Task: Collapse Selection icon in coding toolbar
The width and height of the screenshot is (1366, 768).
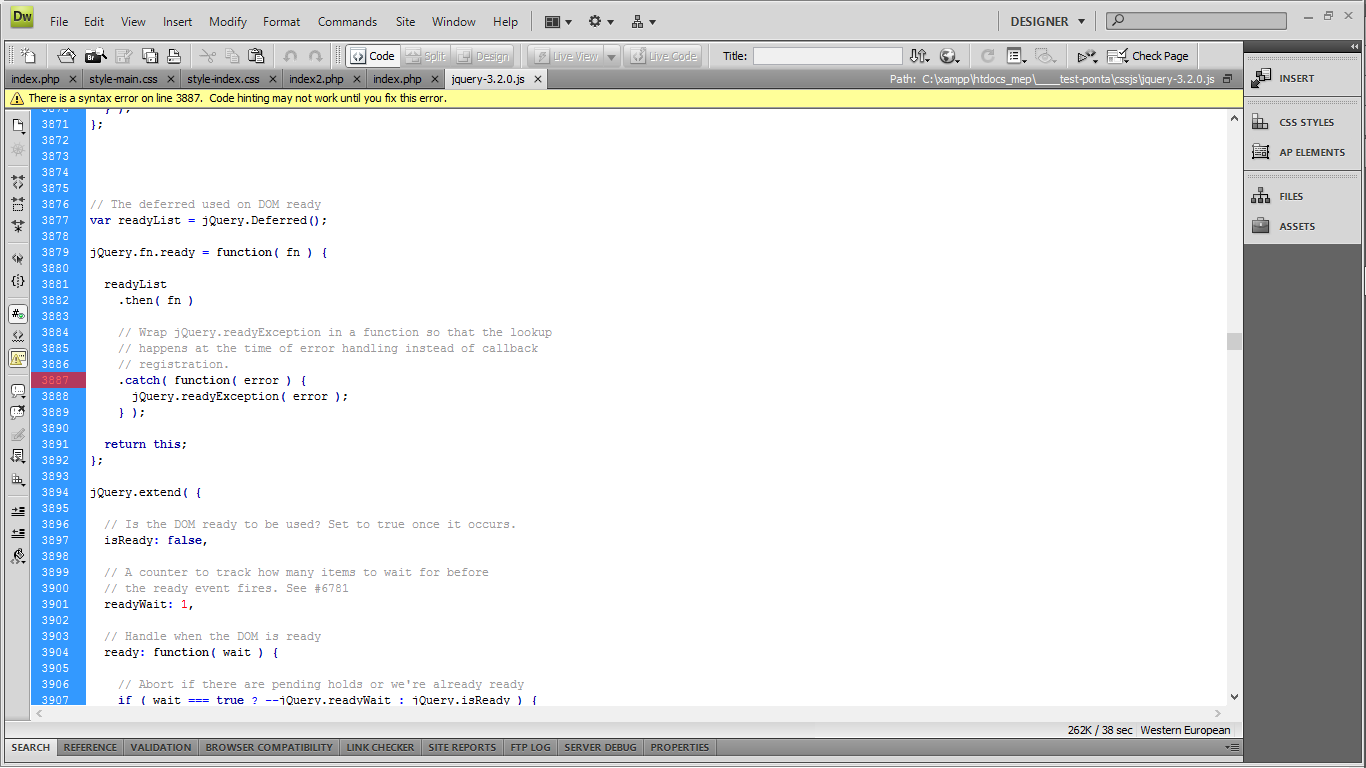Action: [18, 204]
